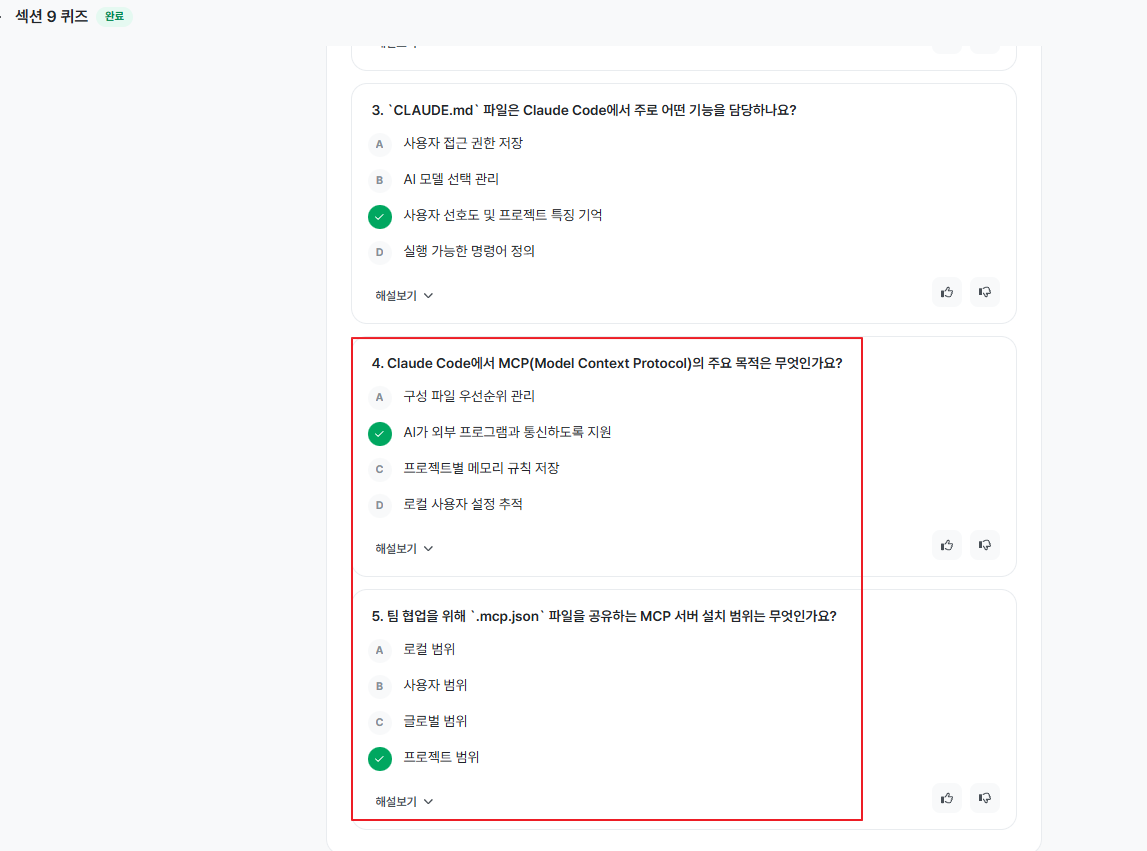Like question 4 with thumbs-up icon
The image size is (1147, 851).
point(946,545)
